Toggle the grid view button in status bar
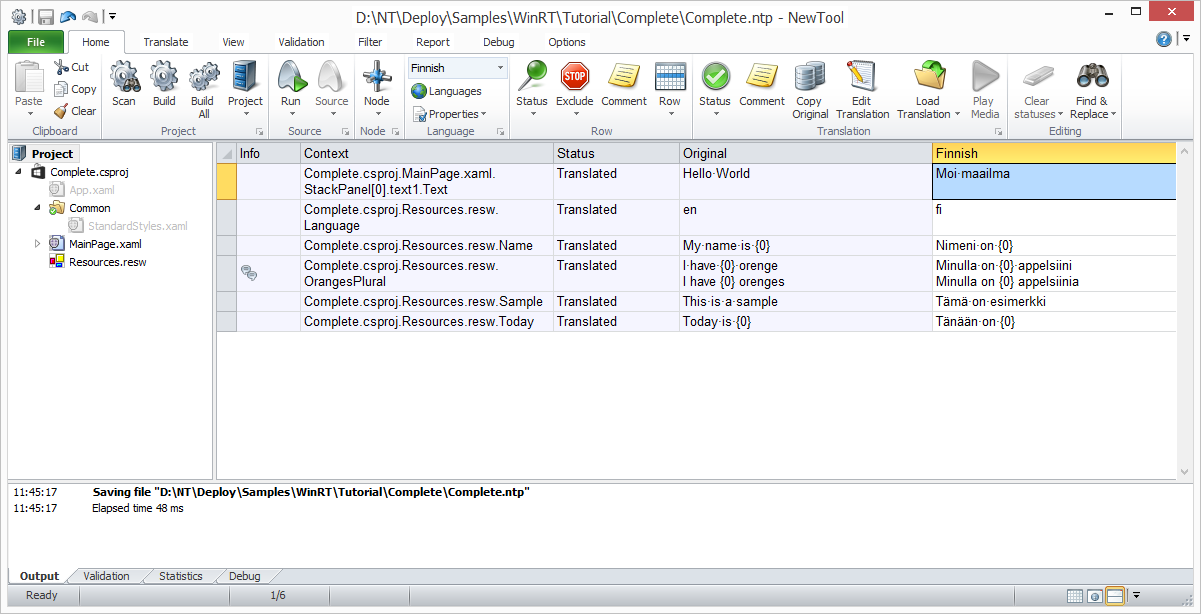The width and height of the screenshot is (1201, 614). tap(1075, 596)
